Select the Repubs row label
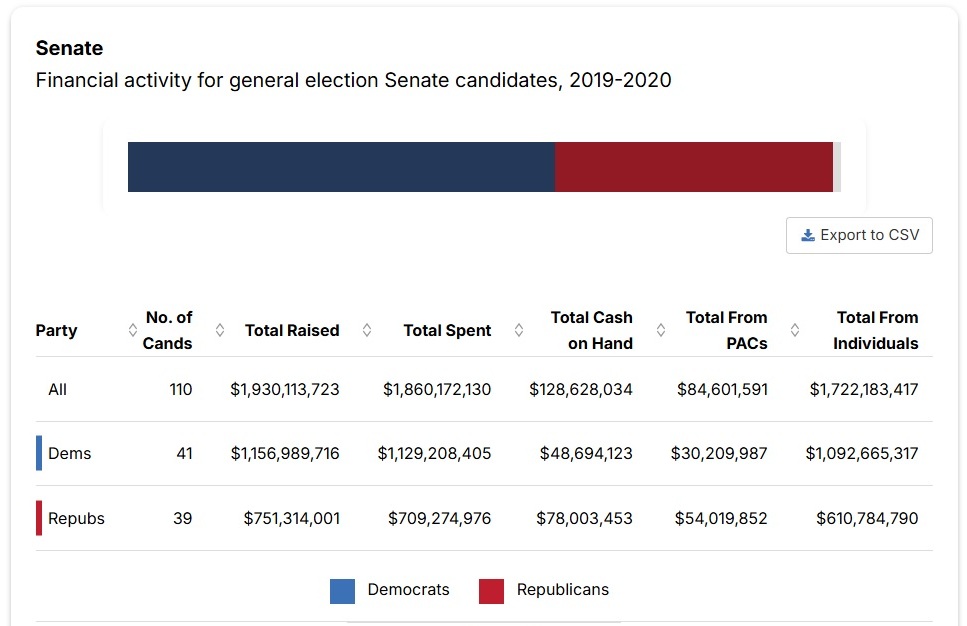This screenshot has height=626, width=967. (x=76, y=518)
